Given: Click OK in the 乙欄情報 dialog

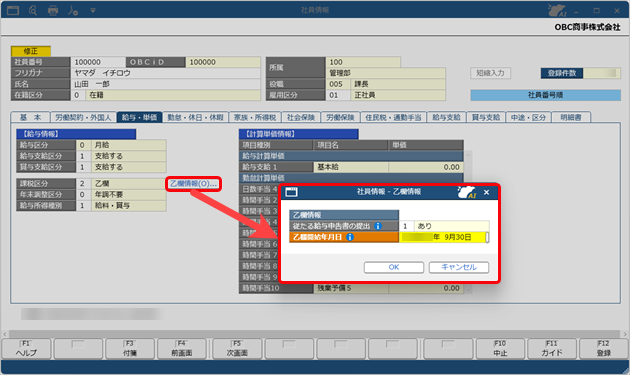Looking at the screenshot, I should tap(394, 267).
